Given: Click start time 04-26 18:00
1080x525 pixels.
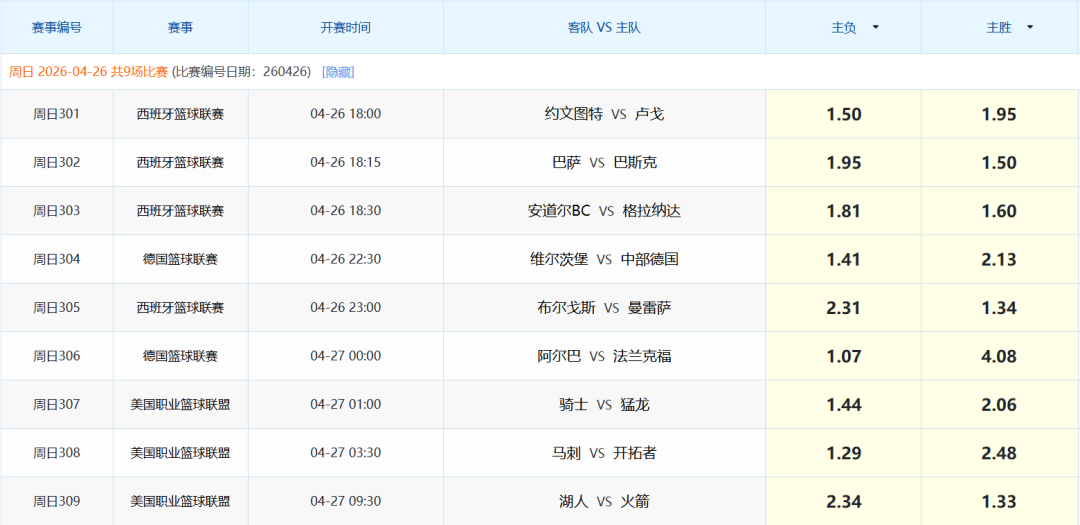Looking at the screenshot, I should [346, 114].
